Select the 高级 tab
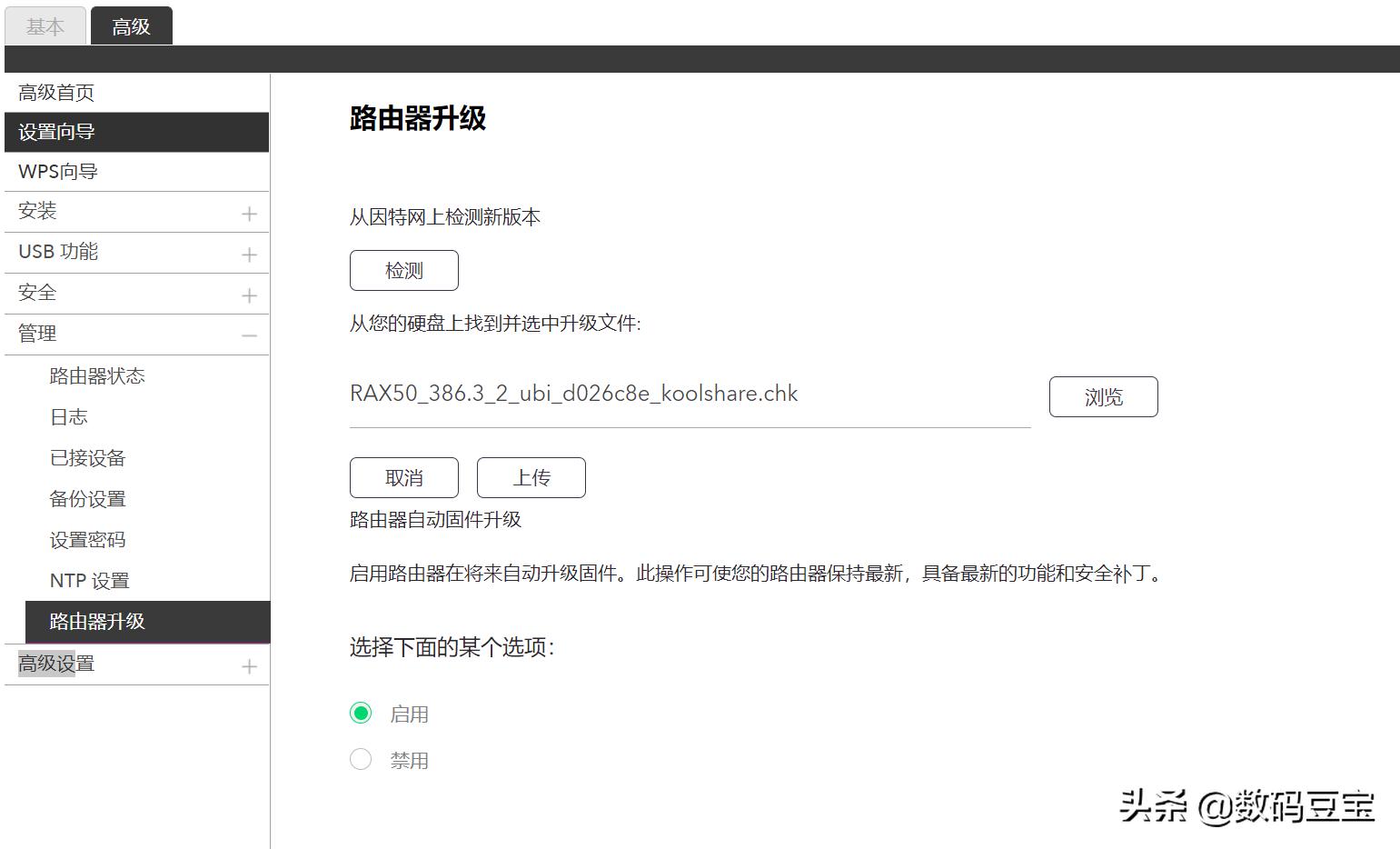The height and width of the screenshot is (849, 1400). (x=131, y=25)
